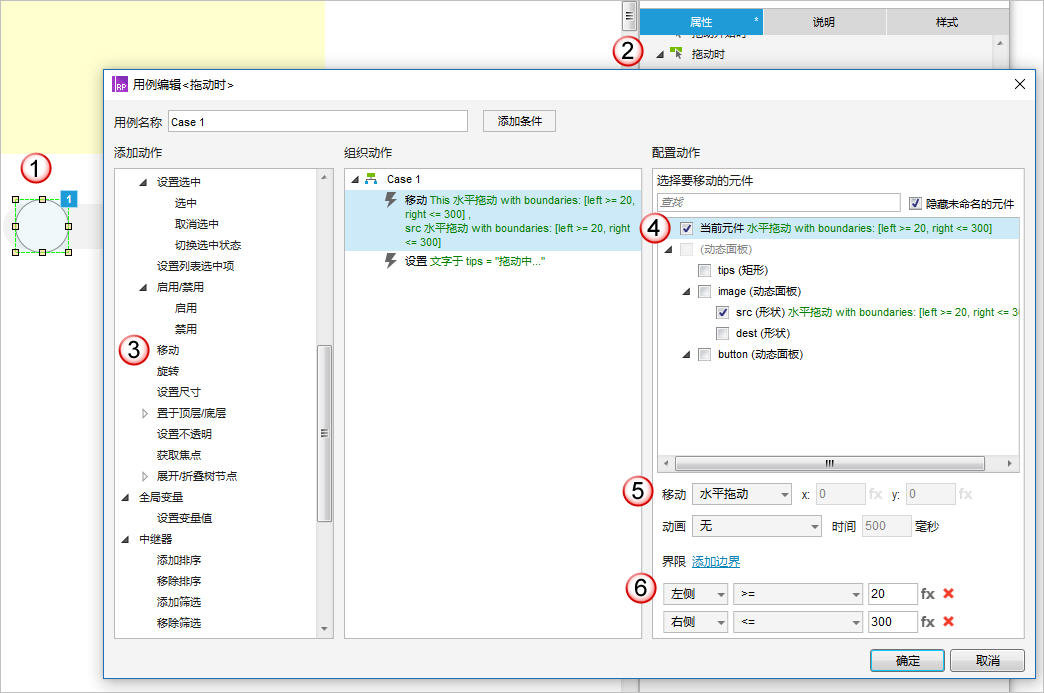Switch to the 说明 tab
The width and height of the screenshot is (1044, 693).
(824, 22)
